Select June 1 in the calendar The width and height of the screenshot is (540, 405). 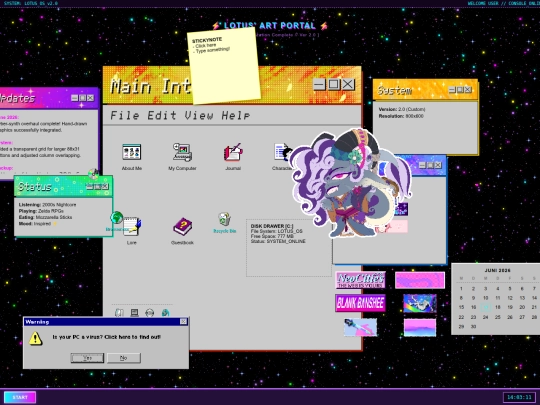tap(461, 289)
